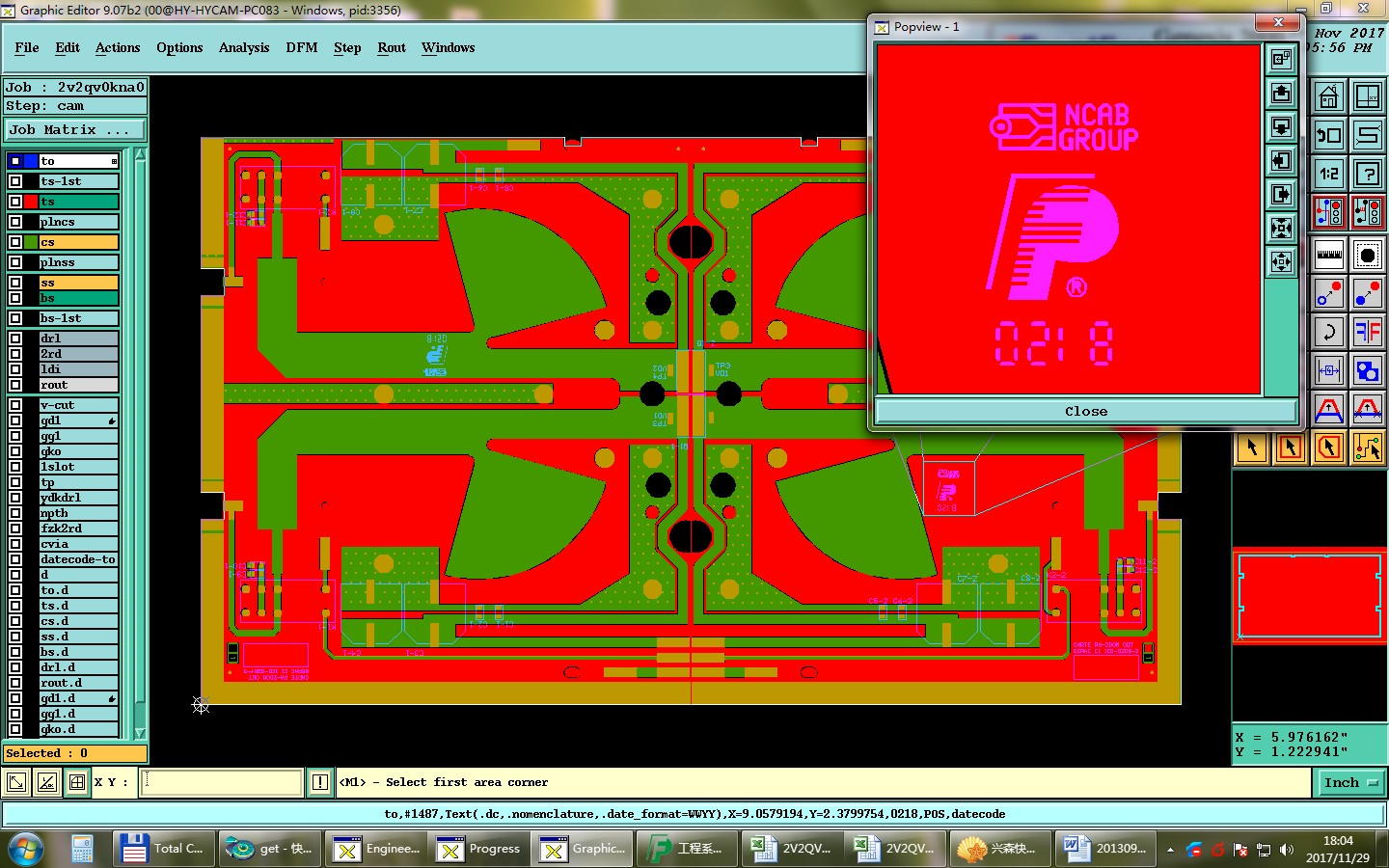Toggle visibility checkbox of datecode-to layer

click(x=15, y=559)
